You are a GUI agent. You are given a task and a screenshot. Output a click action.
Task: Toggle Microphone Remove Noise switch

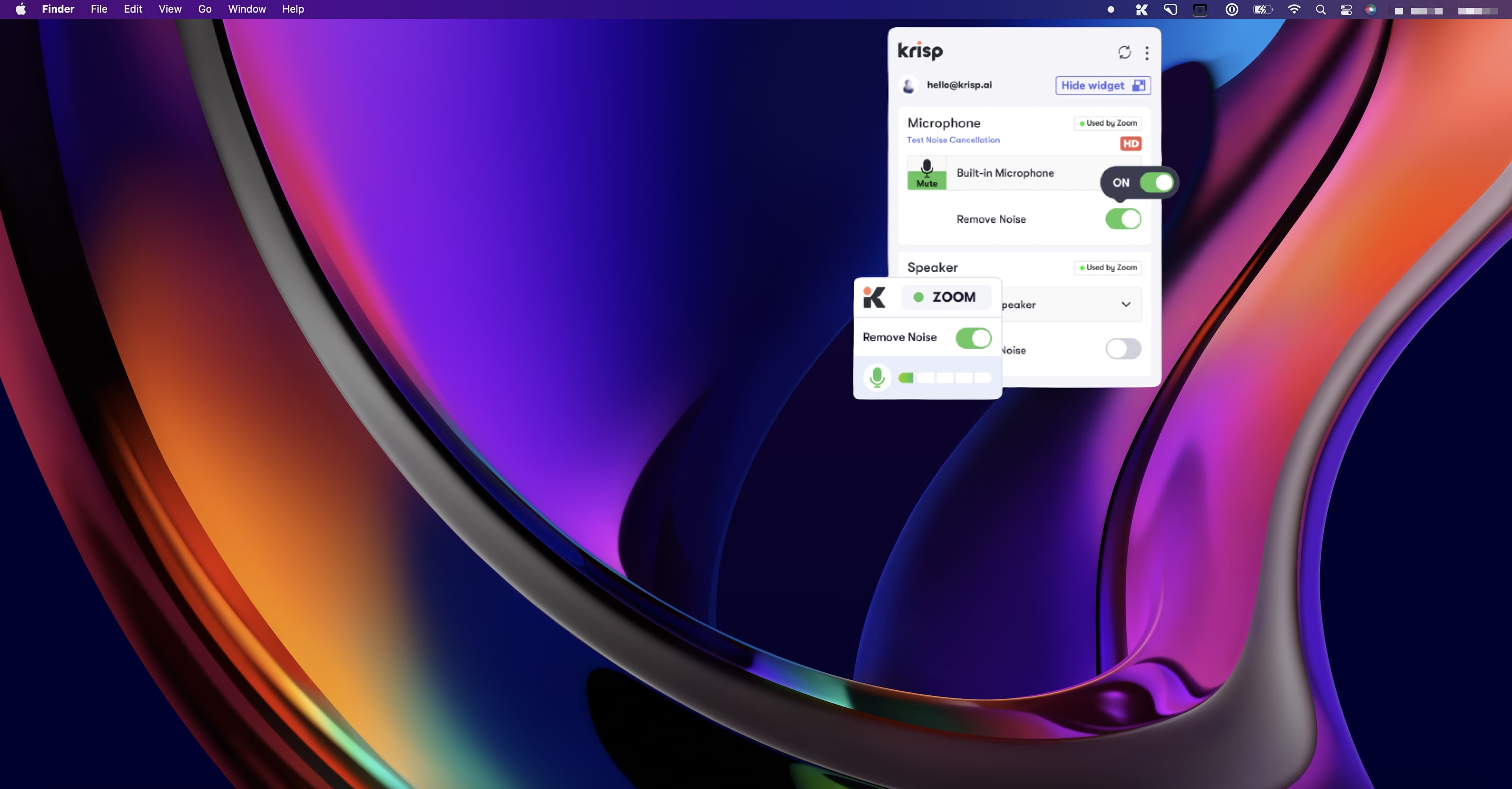point(1123,219)
